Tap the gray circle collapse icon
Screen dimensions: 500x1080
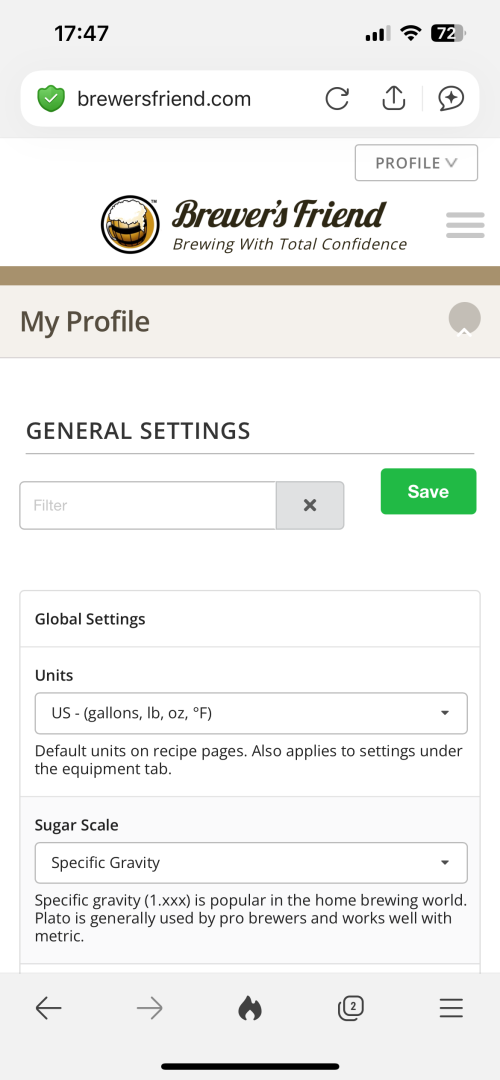465,319
